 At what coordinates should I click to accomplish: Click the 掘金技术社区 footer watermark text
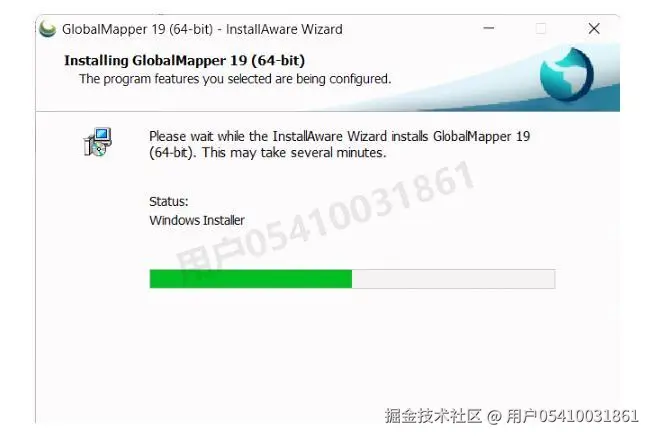point(433,416)
